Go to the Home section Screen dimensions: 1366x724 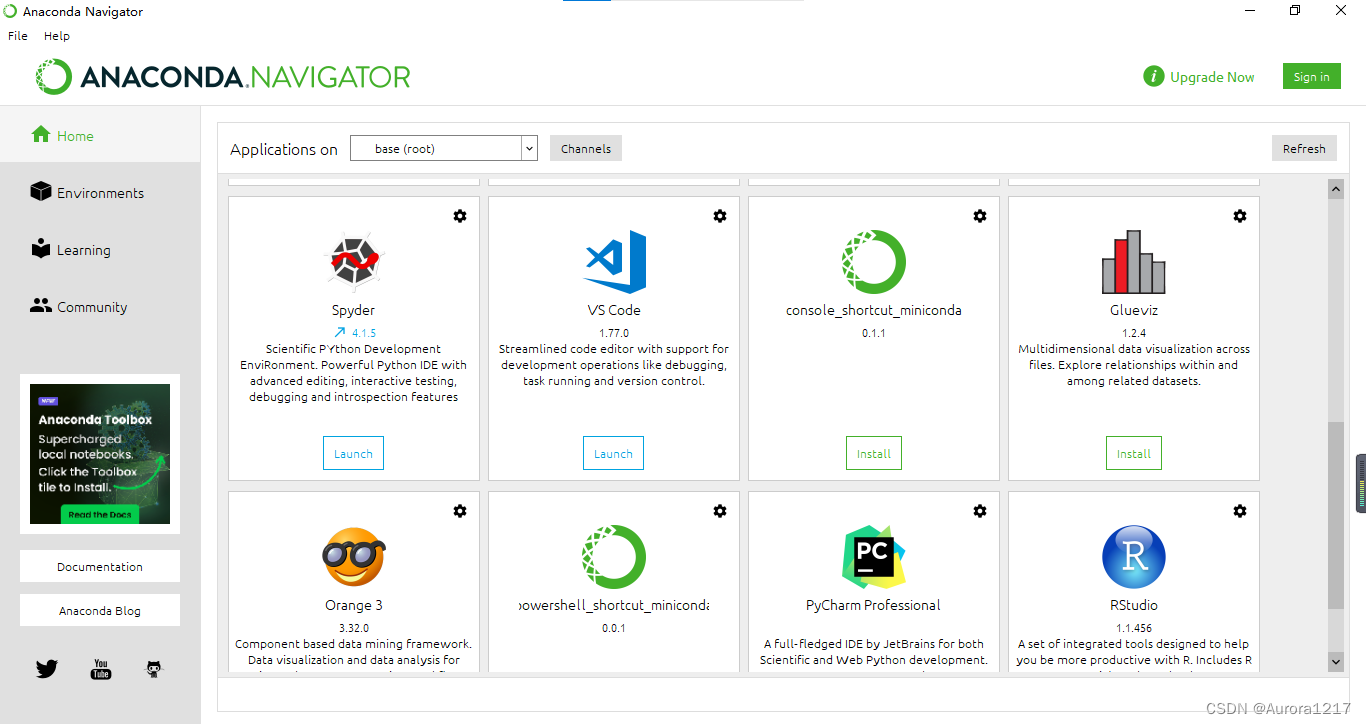point(100,135)
